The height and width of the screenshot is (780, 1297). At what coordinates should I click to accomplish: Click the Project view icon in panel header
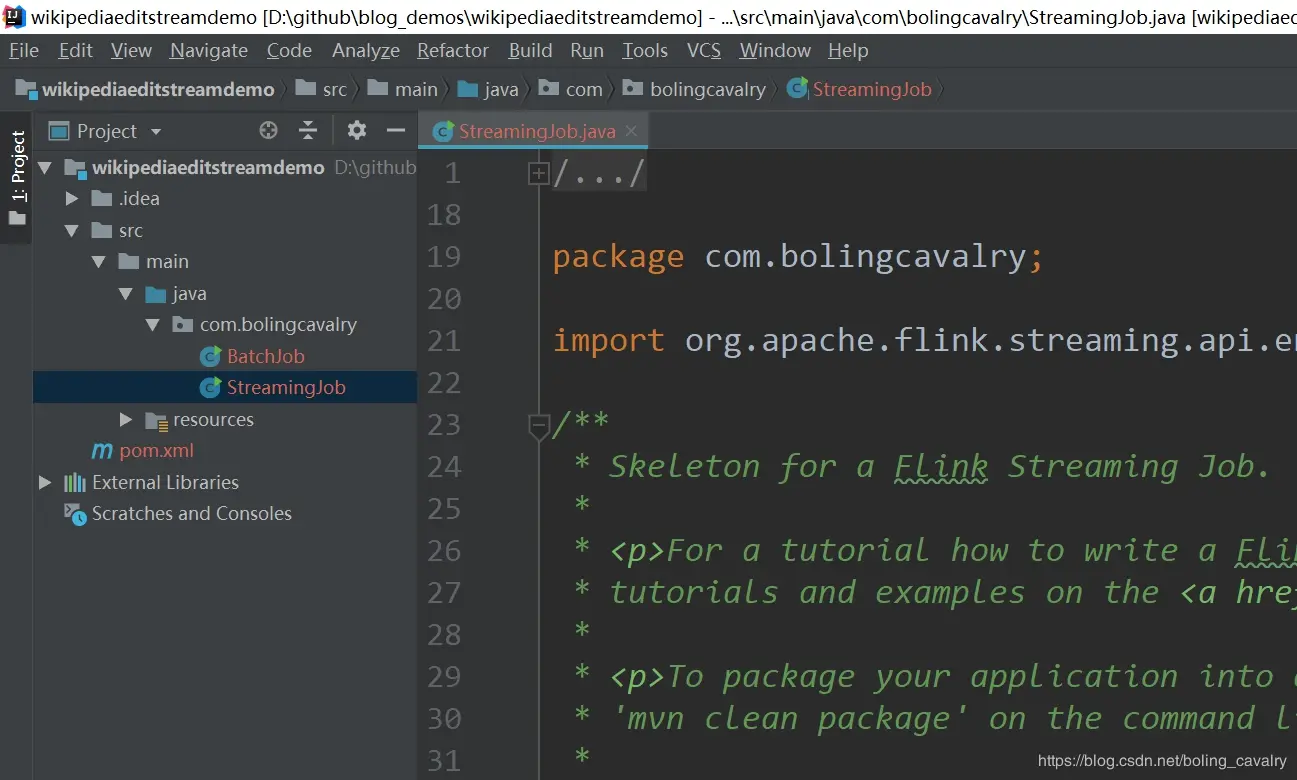click(x=59, y=131)
